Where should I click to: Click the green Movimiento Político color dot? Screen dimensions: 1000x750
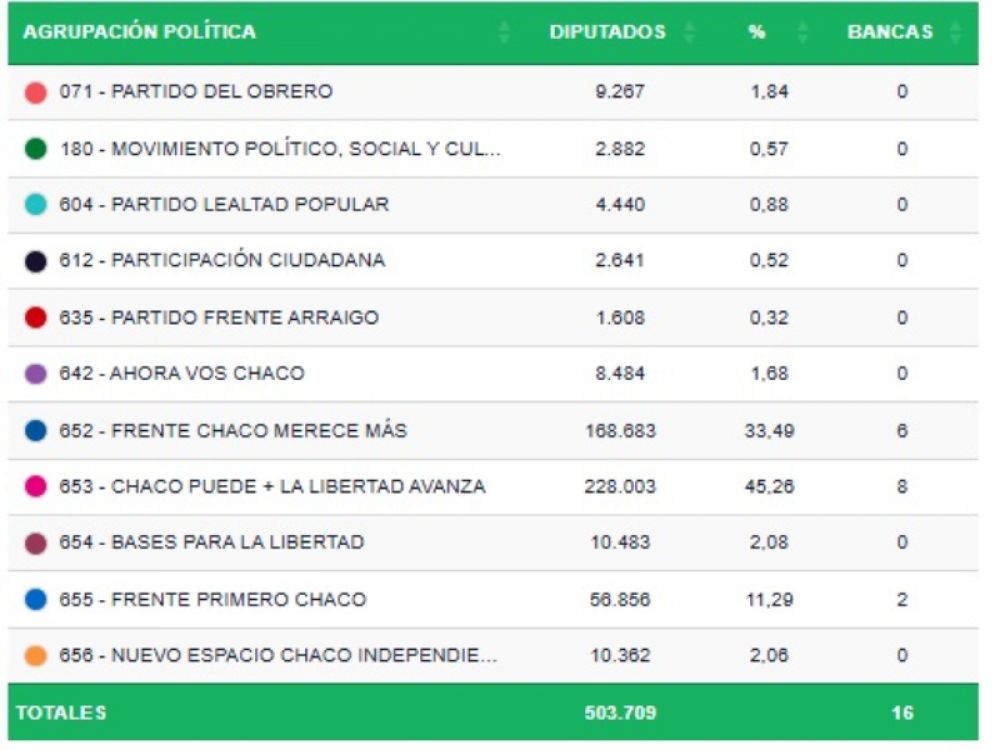click(36, 149)
